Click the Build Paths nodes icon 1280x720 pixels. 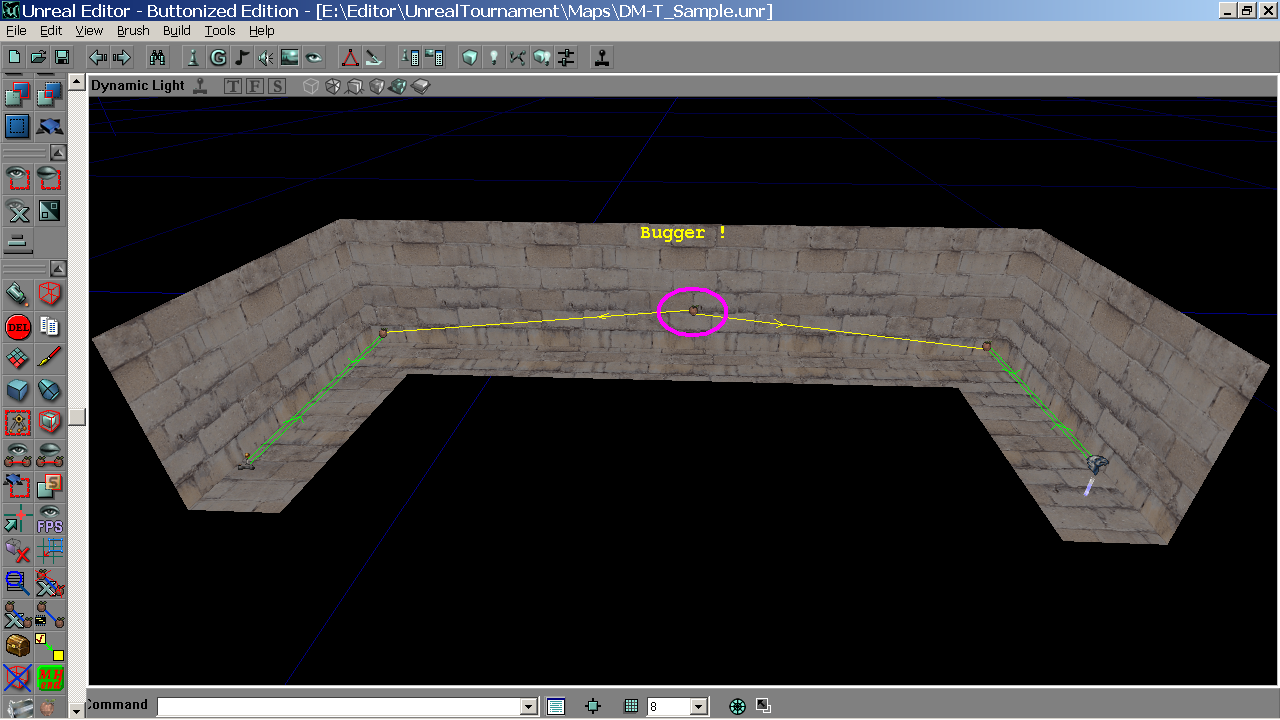(x=518, y=58)
